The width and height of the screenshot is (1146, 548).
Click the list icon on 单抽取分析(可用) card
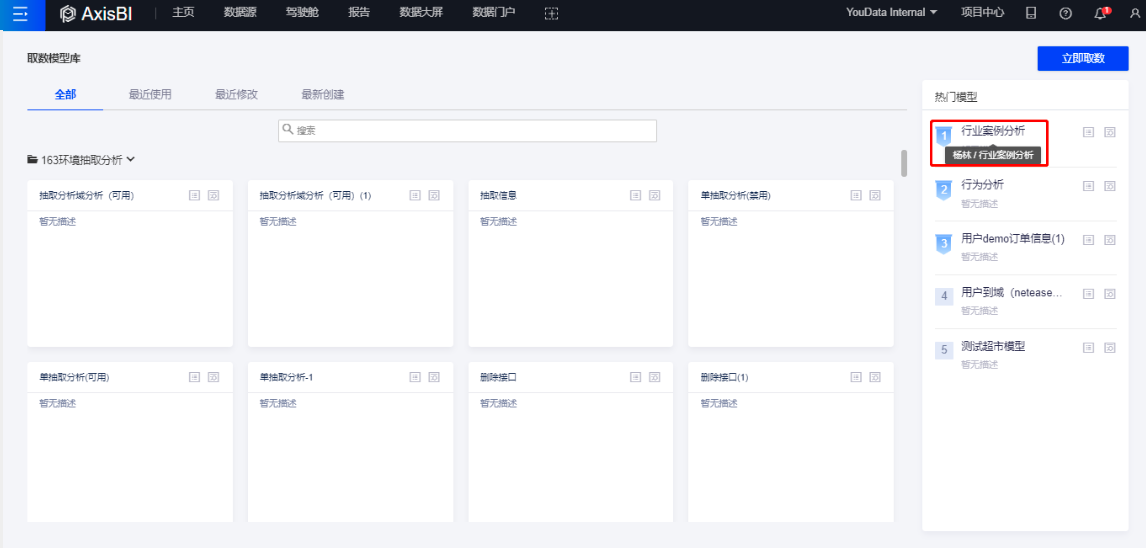pos(194,377)
